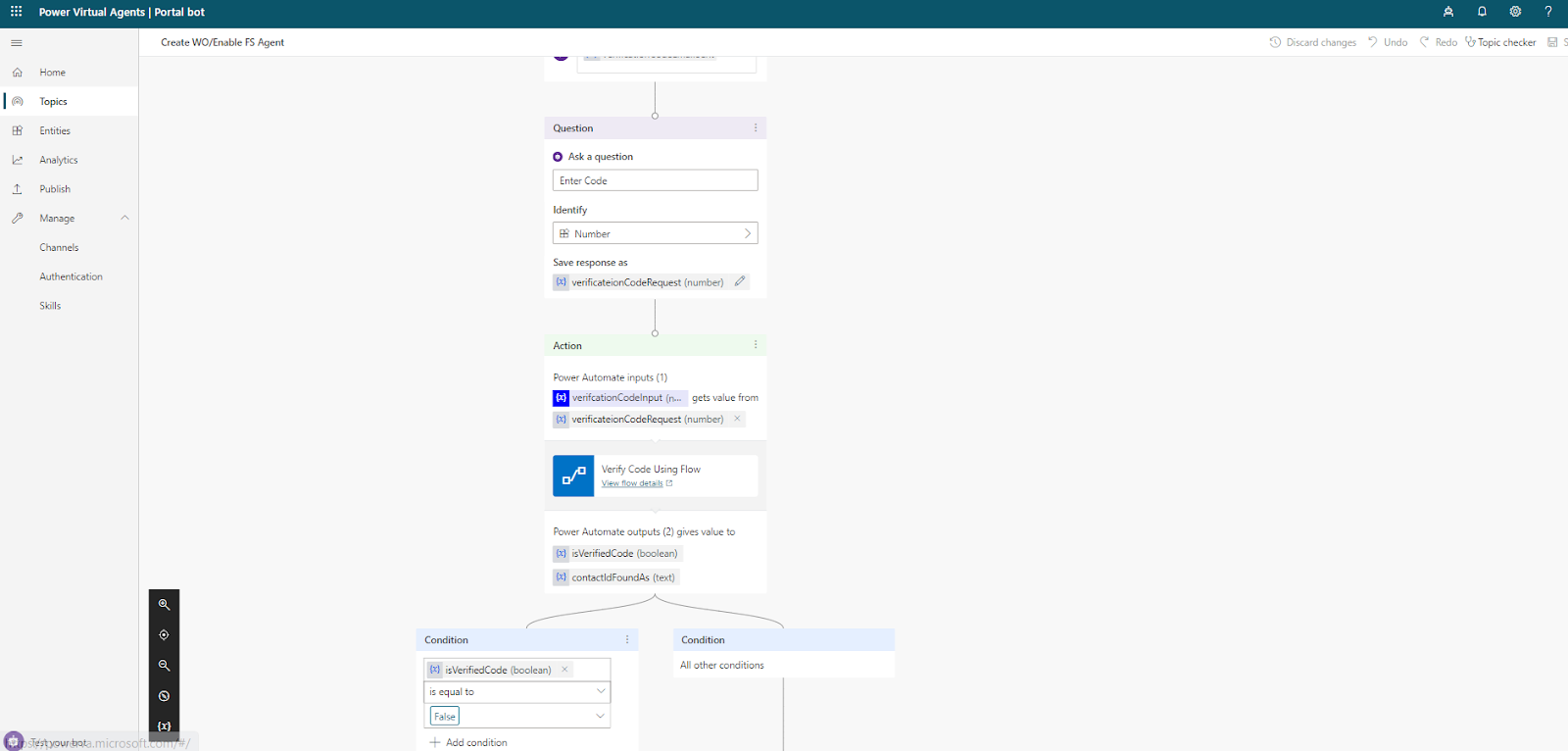
Task: Open the variables pane with {x} icon
Action: click(164, 726)
